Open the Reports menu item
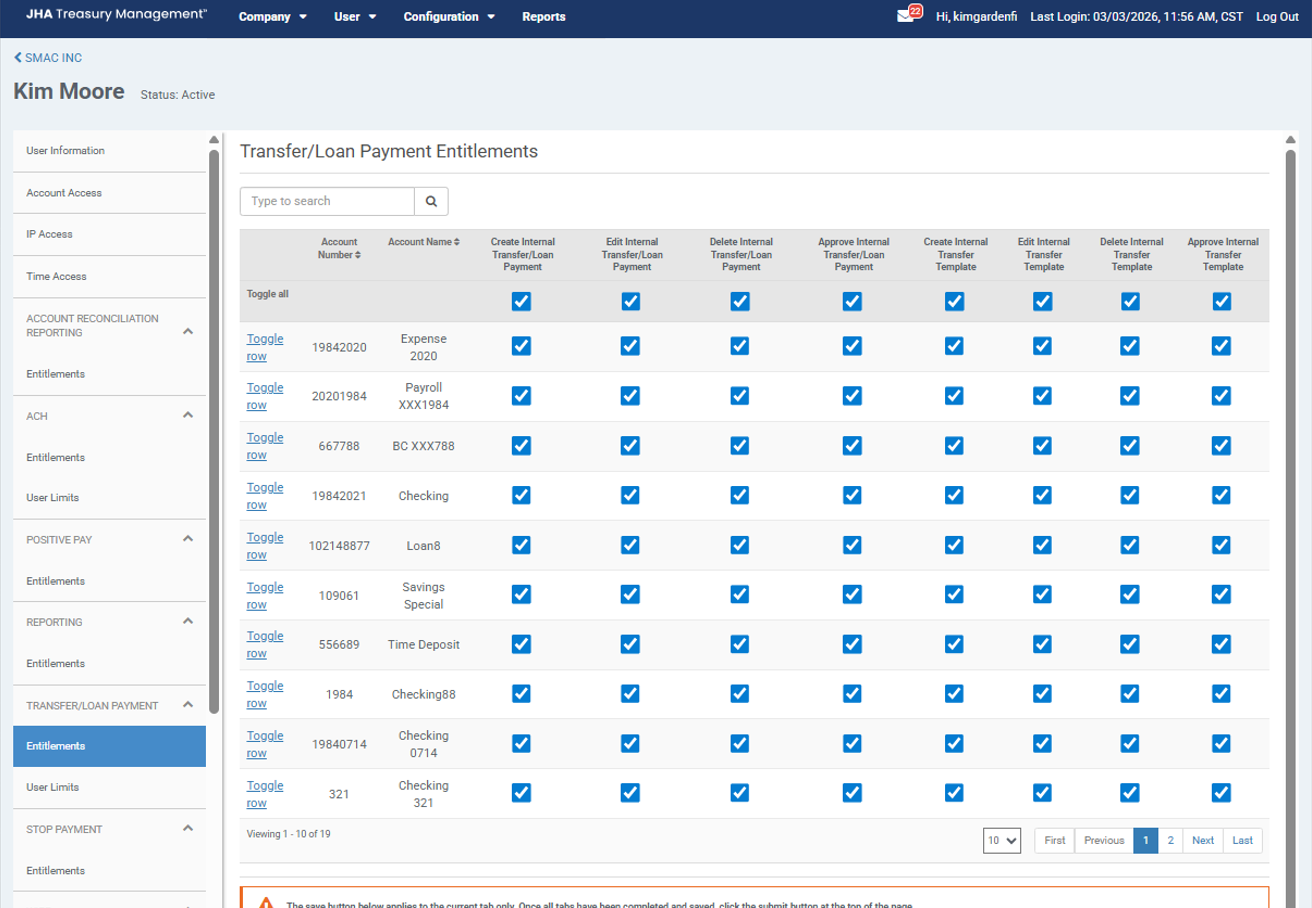The width and height of the screenshot is (1312, 908). click(543, 17)
